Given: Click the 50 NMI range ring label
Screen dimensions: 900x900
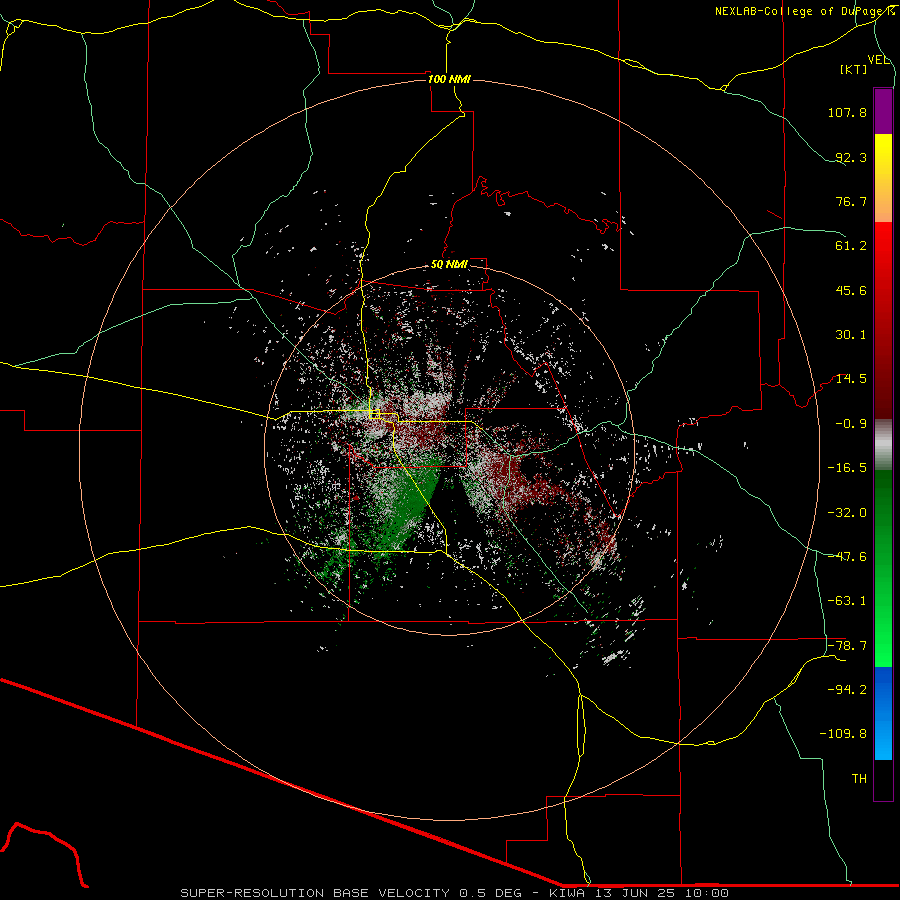Looking at the screenshot, I should [x=449, y=265].
